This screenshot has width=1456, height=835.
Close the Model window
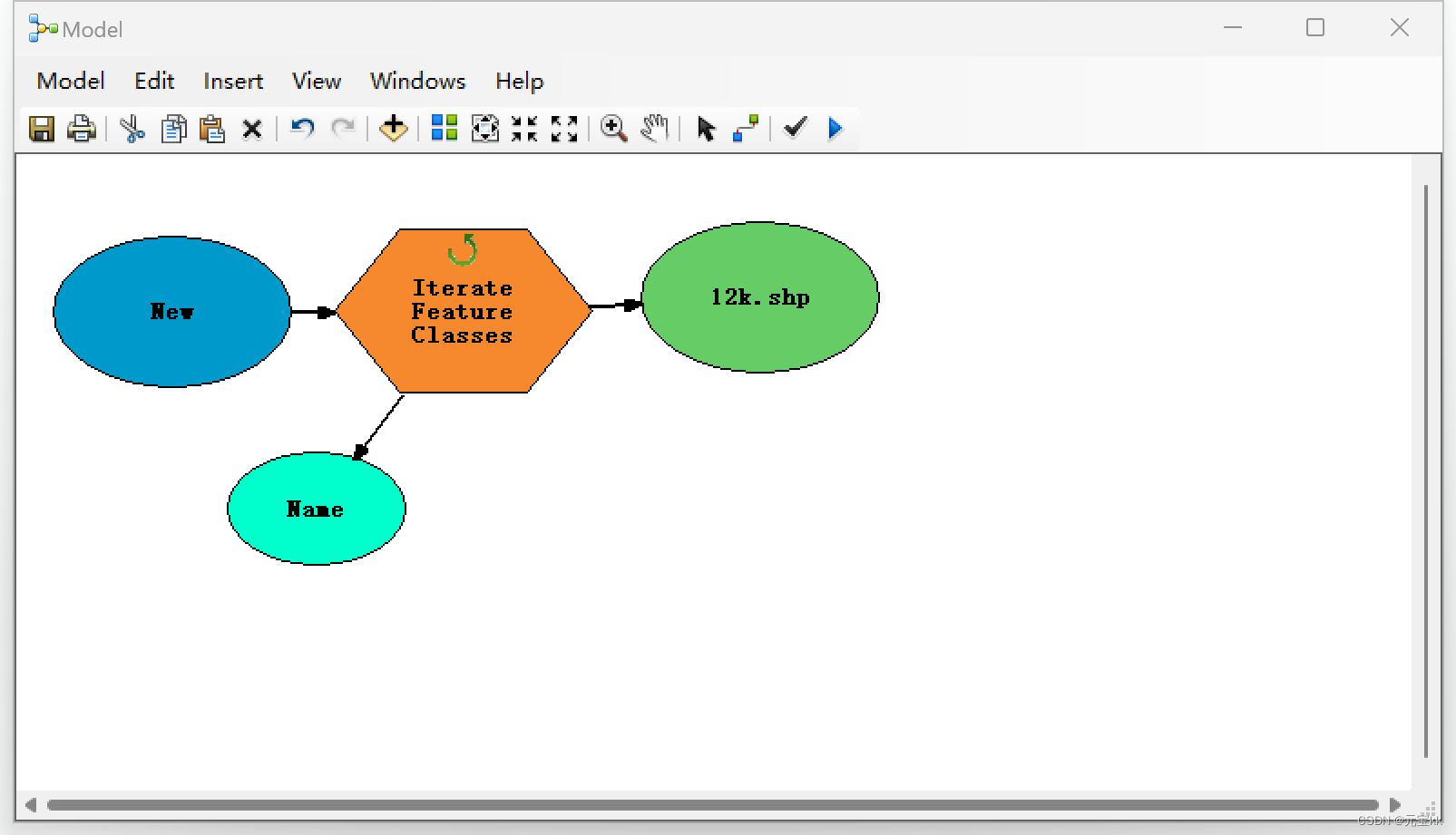point(1400,28)
